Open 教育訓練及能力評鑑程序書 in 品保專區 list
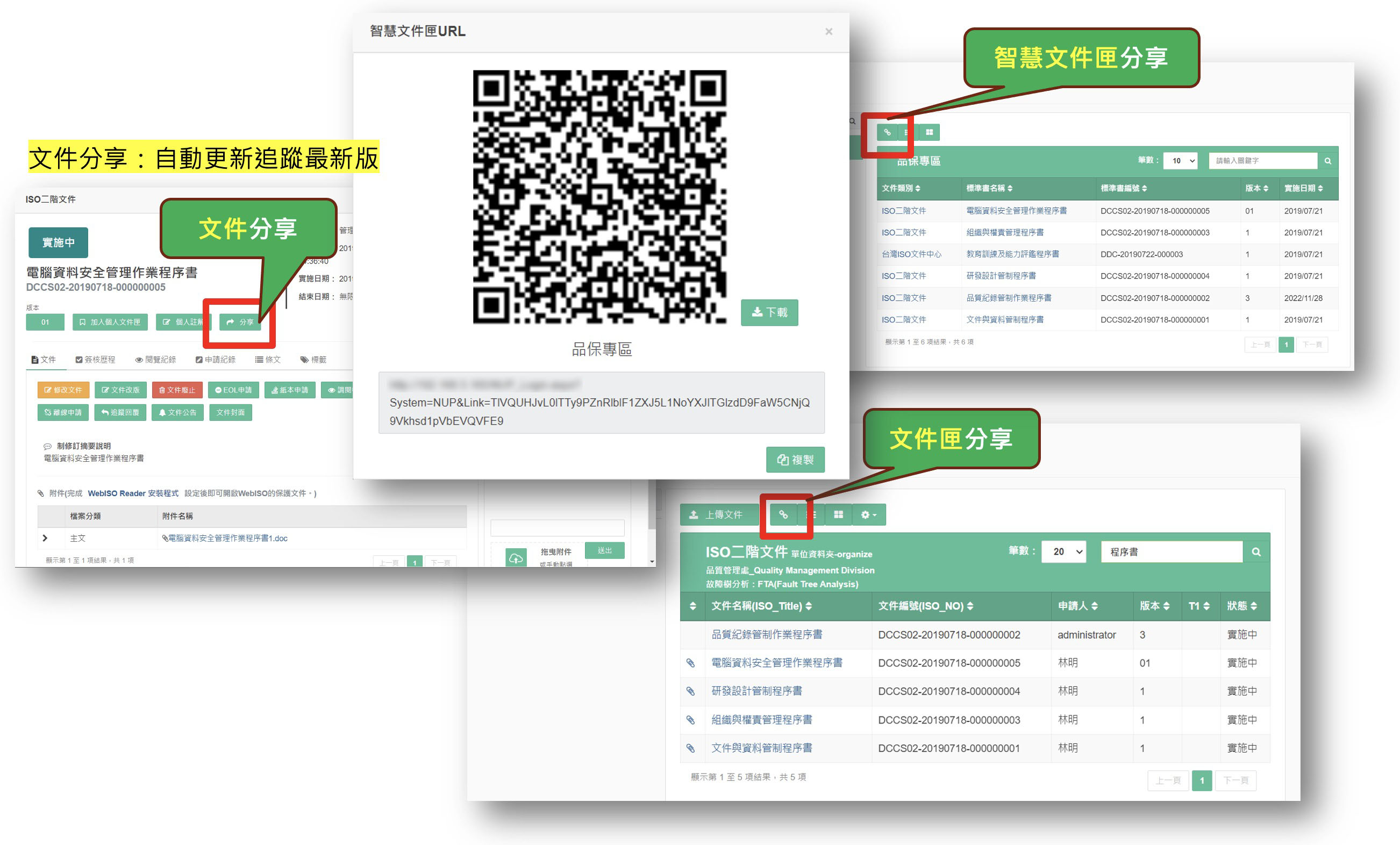Image resolution: width=1400 pixels, height=845 pixels. pyautogui.click(x=1012, y=254)
